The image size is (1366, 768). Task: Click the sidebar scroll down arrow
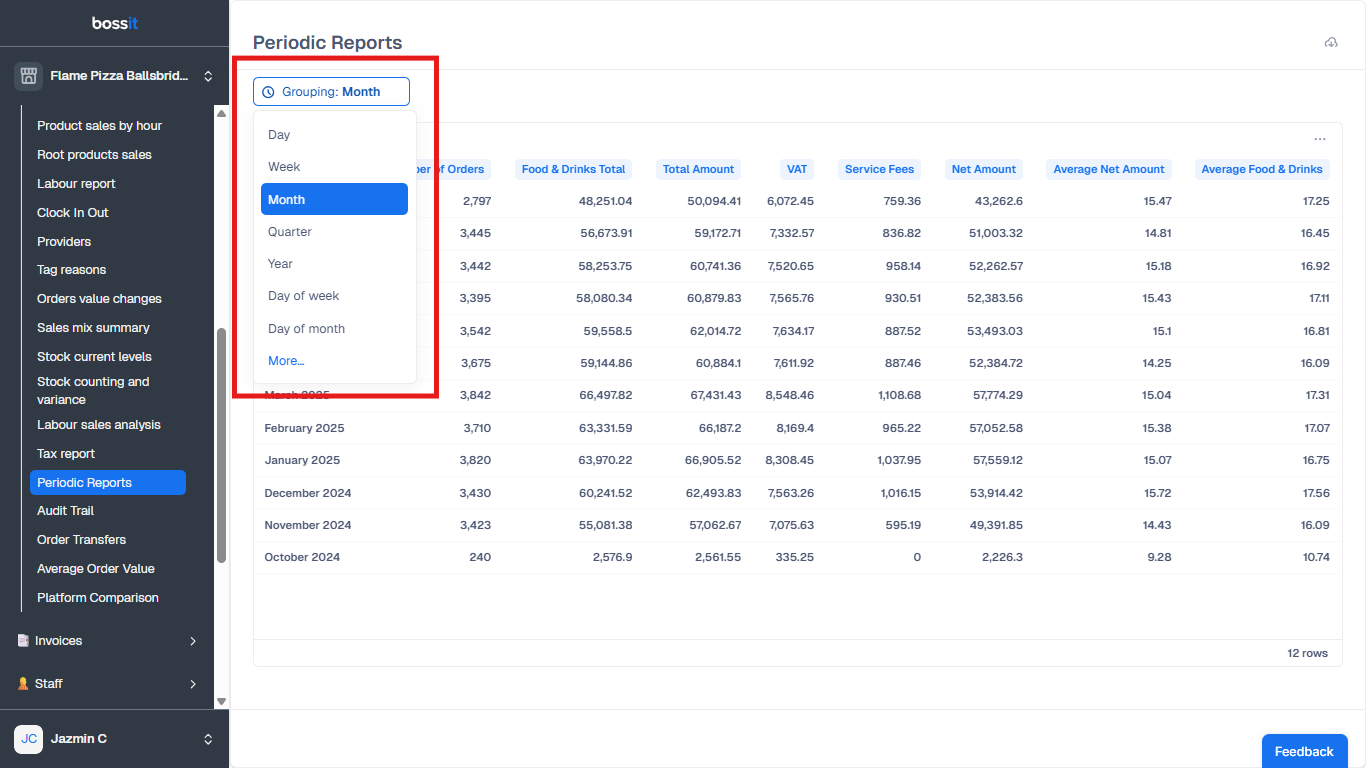(221, 701)
